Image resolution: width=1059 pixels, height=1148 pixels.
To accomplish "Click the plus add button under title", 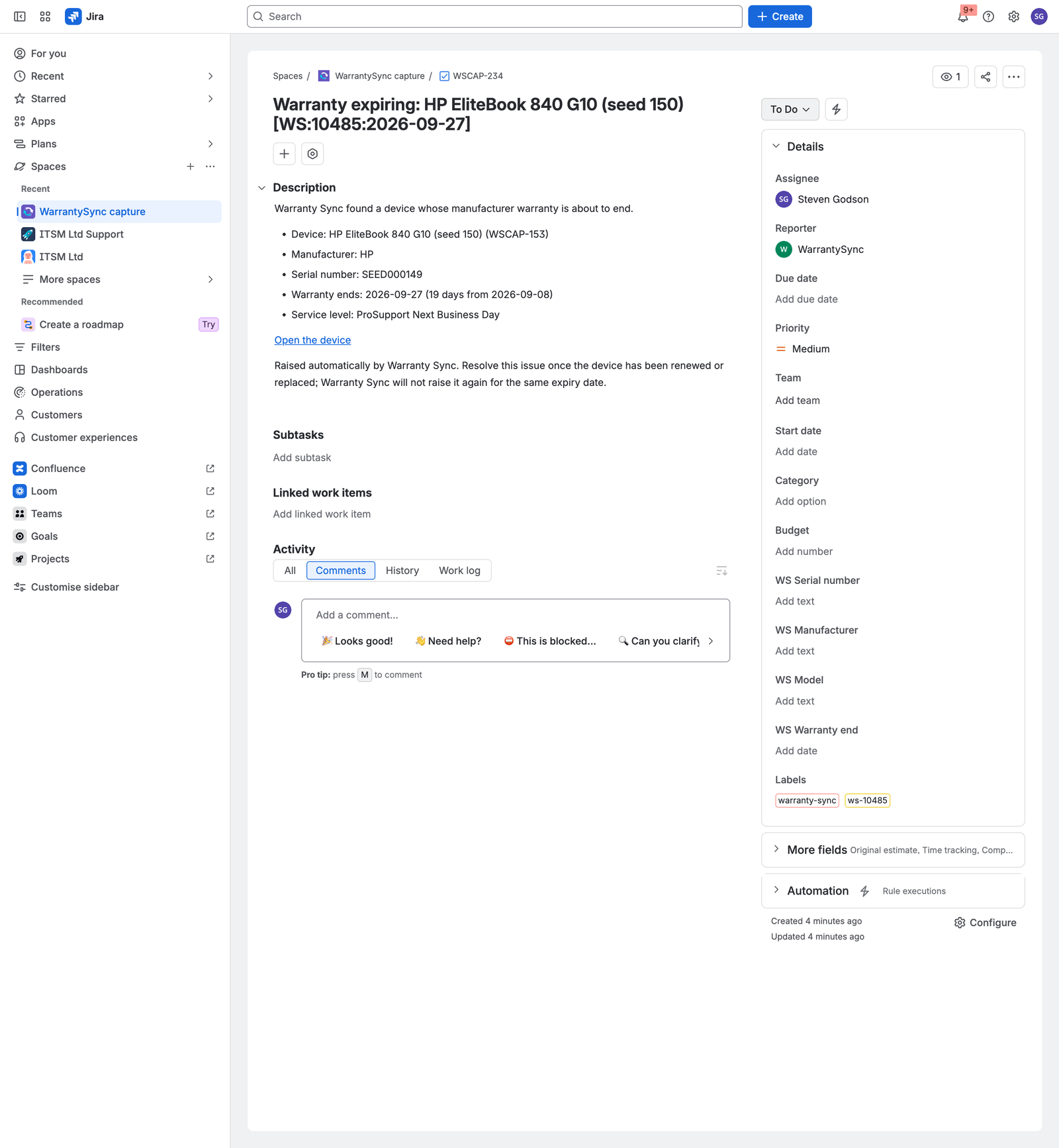I will click(284, 154).
